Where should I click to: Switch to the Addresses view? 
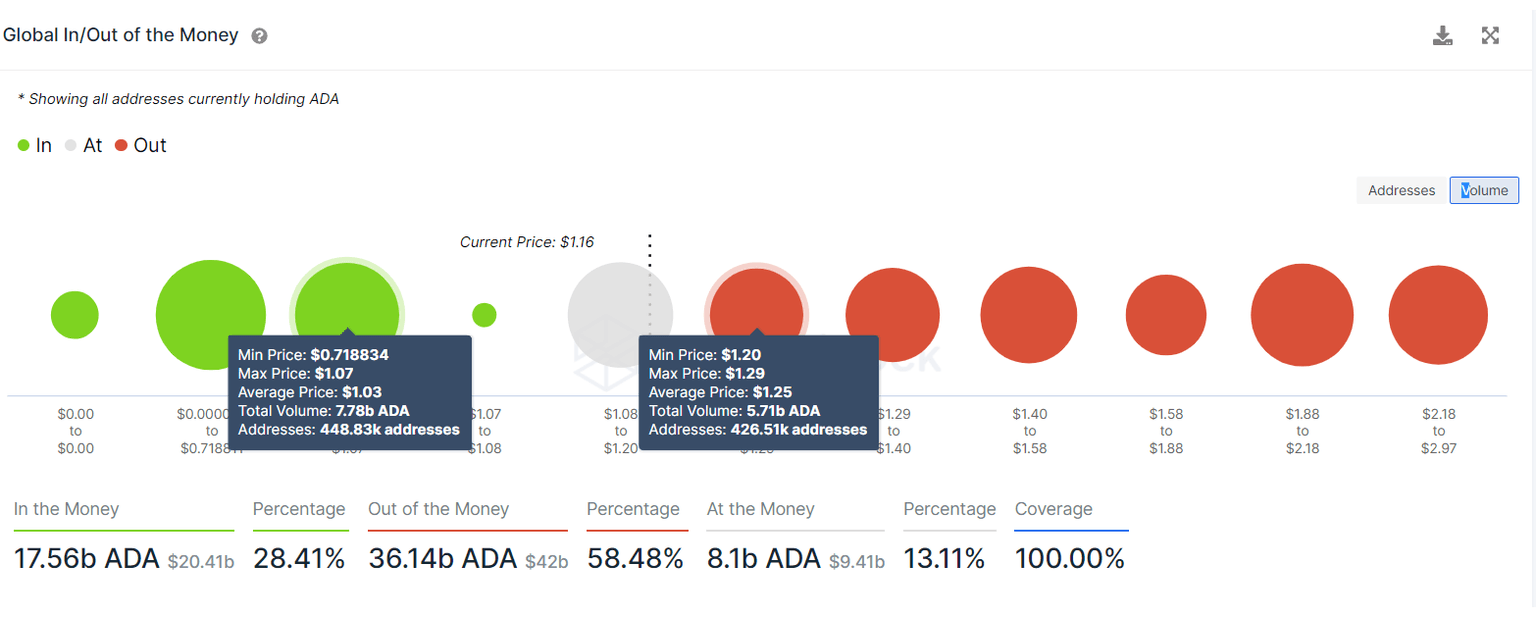pyautogui.click(x=1401, y=190)
